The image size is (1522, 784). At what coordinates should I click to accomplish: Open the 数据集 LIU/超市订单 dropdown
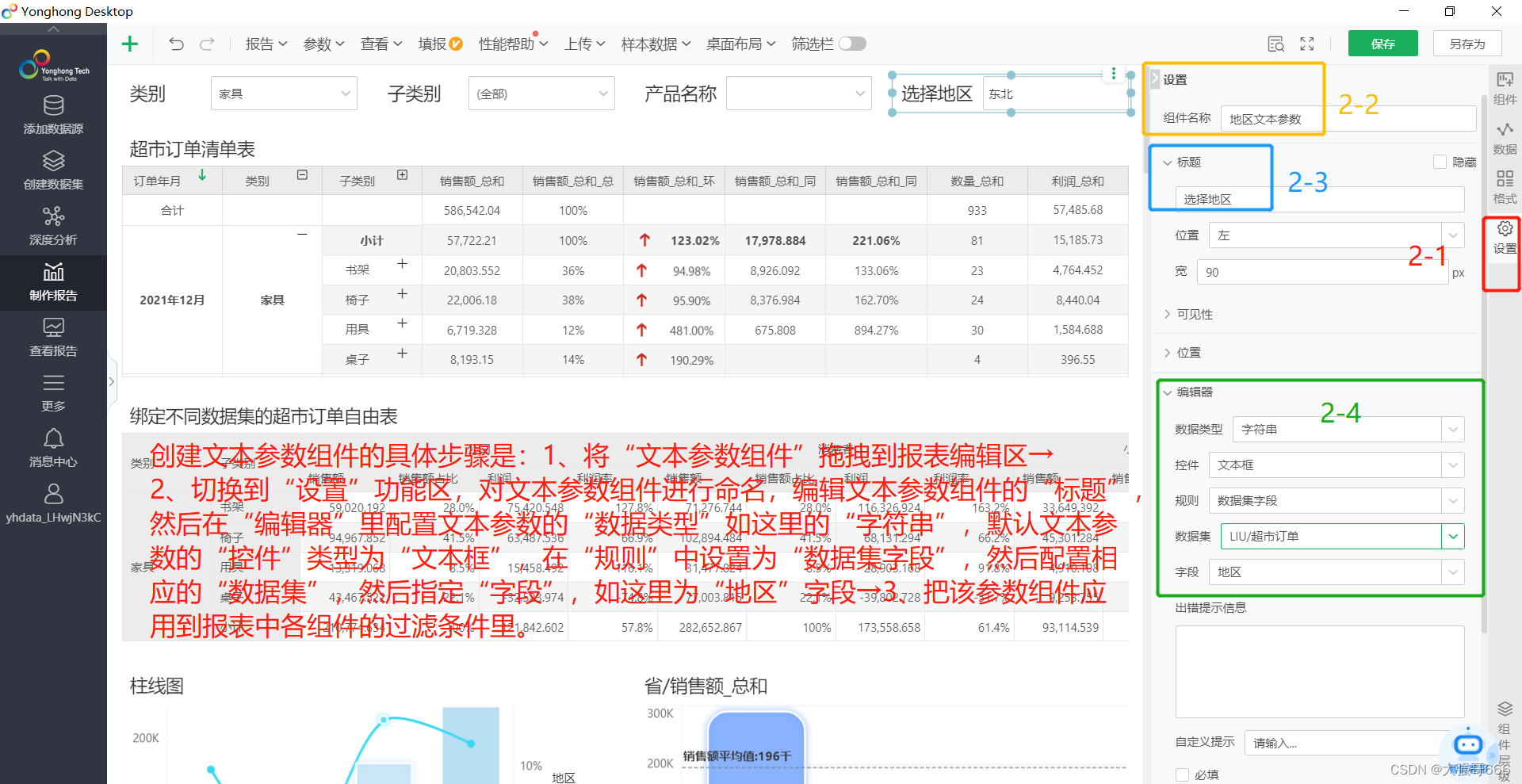coord(1342,537)
